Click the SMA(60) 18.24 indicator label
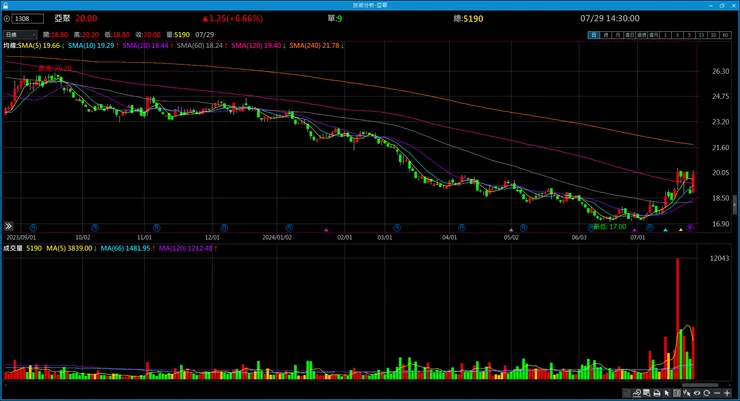 (x=202, y=45)
